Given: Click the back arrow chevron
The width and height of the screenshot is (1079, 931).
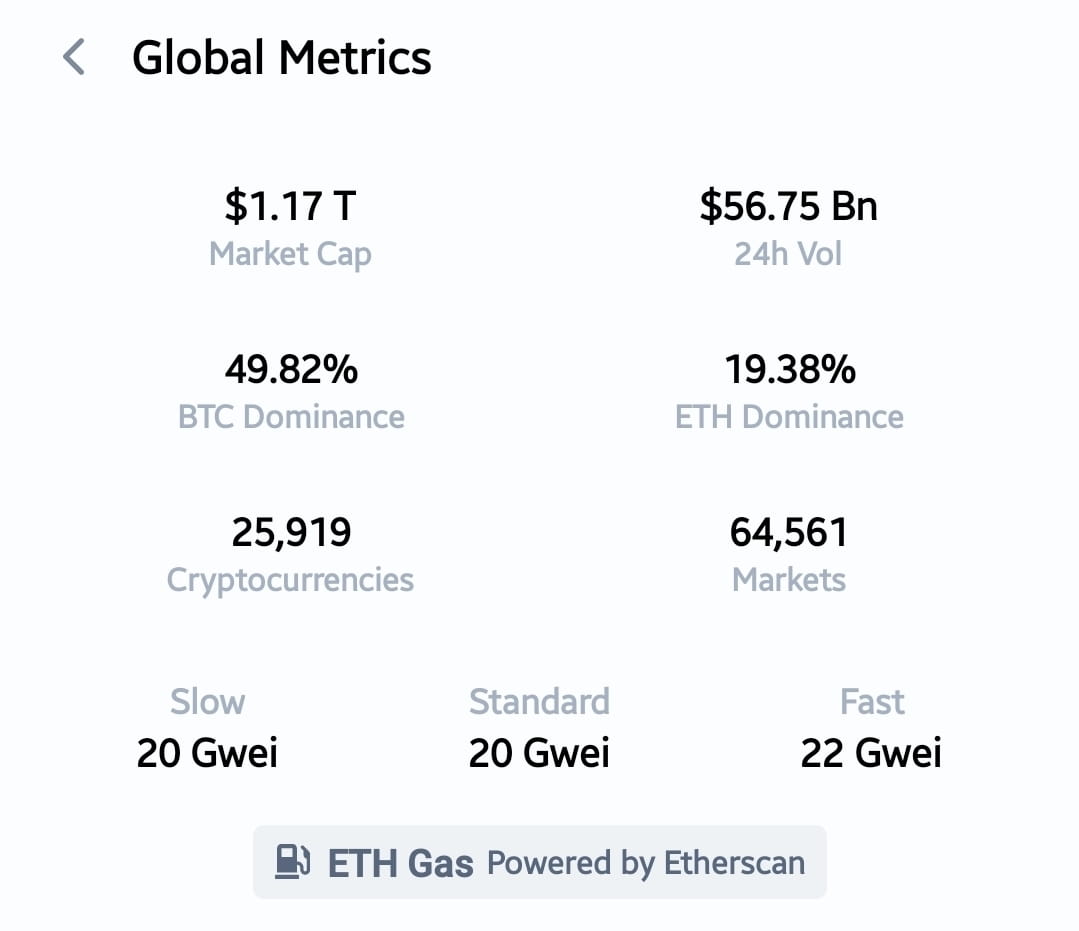Looking at the screenshot, I should pyautogui.click(x=74, y=58).
